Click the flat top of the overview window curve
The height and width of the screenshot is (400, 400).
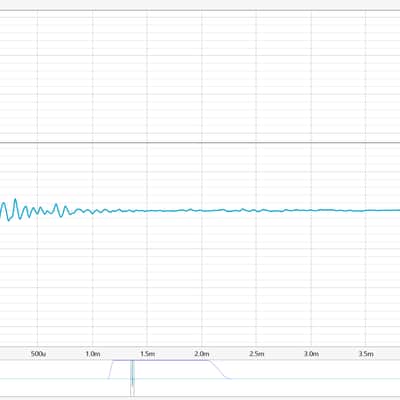click(x=161, y=360)
